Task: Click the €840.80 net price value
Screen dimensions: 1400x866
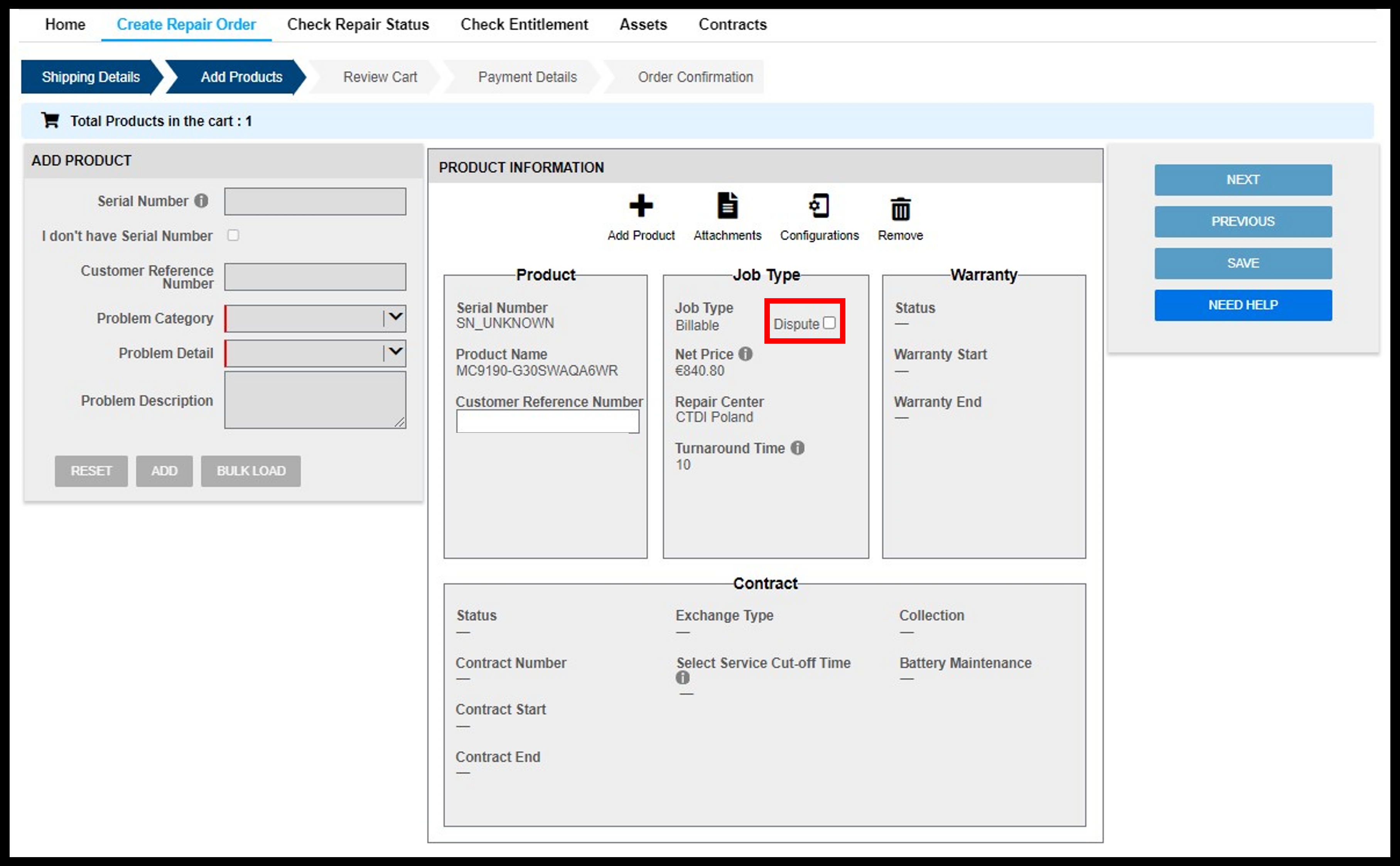Action: (699, 371)
